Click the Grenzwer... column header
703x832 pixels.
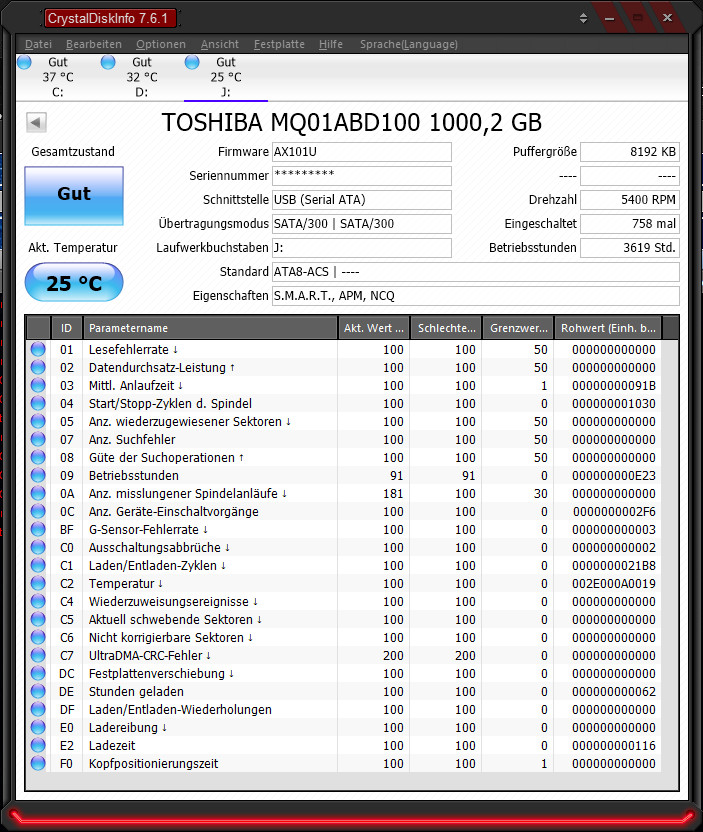(x=518, y=328)
